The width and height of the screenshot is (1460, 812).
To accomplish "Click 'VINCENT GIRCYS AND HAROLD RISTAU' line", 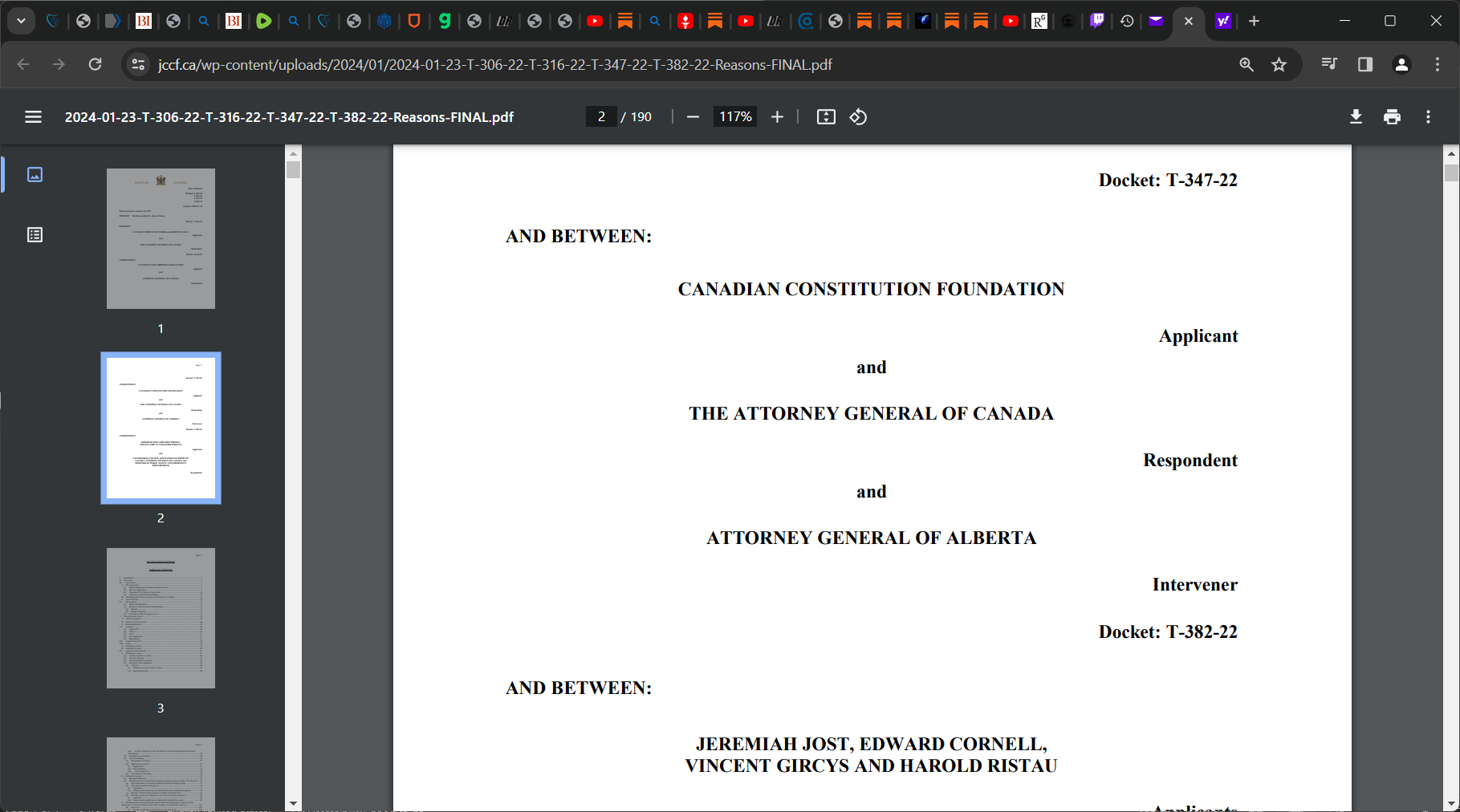I will tap(871, 765).
